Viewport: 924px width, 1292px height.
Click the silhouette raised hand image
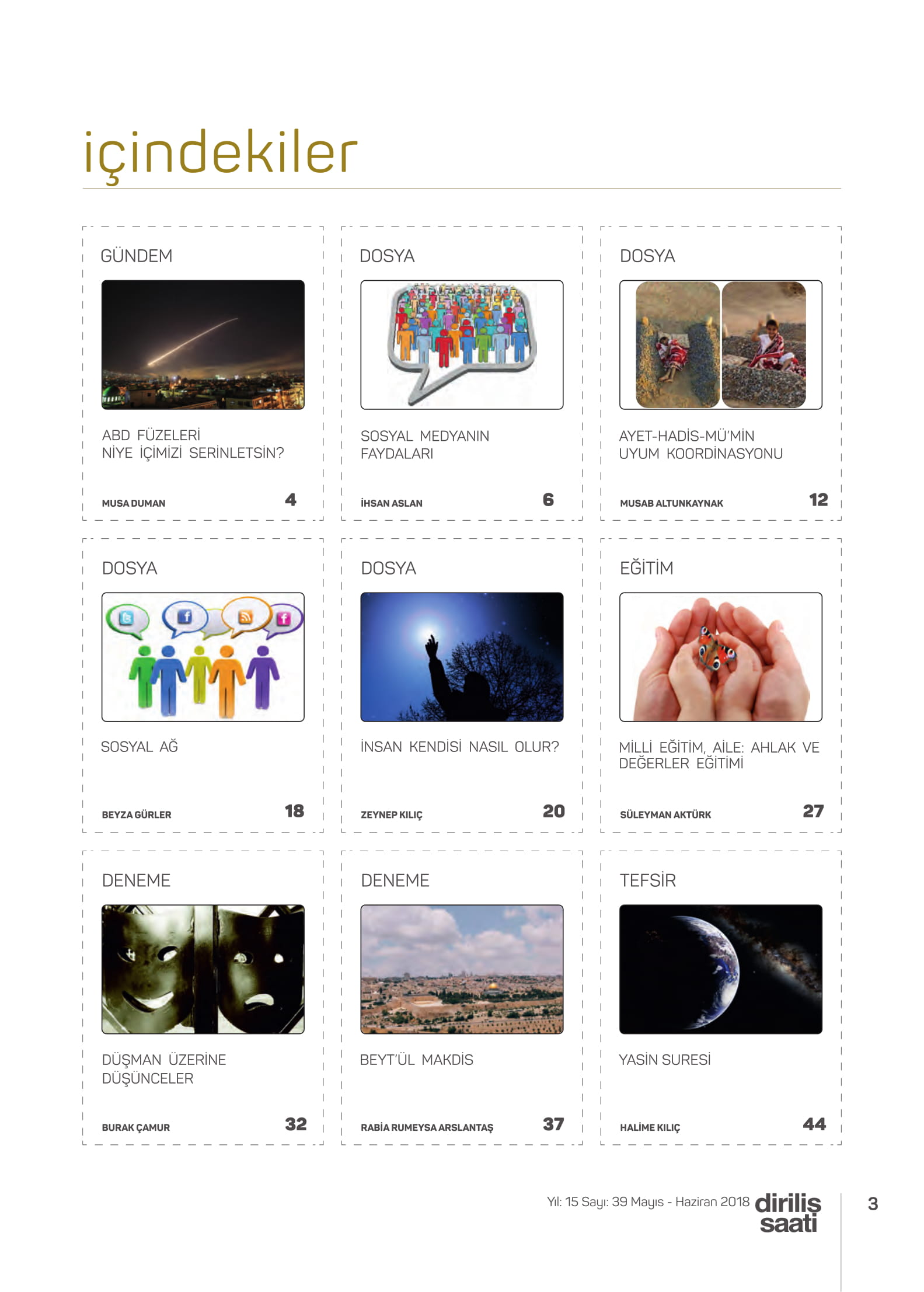pos(462,657)
